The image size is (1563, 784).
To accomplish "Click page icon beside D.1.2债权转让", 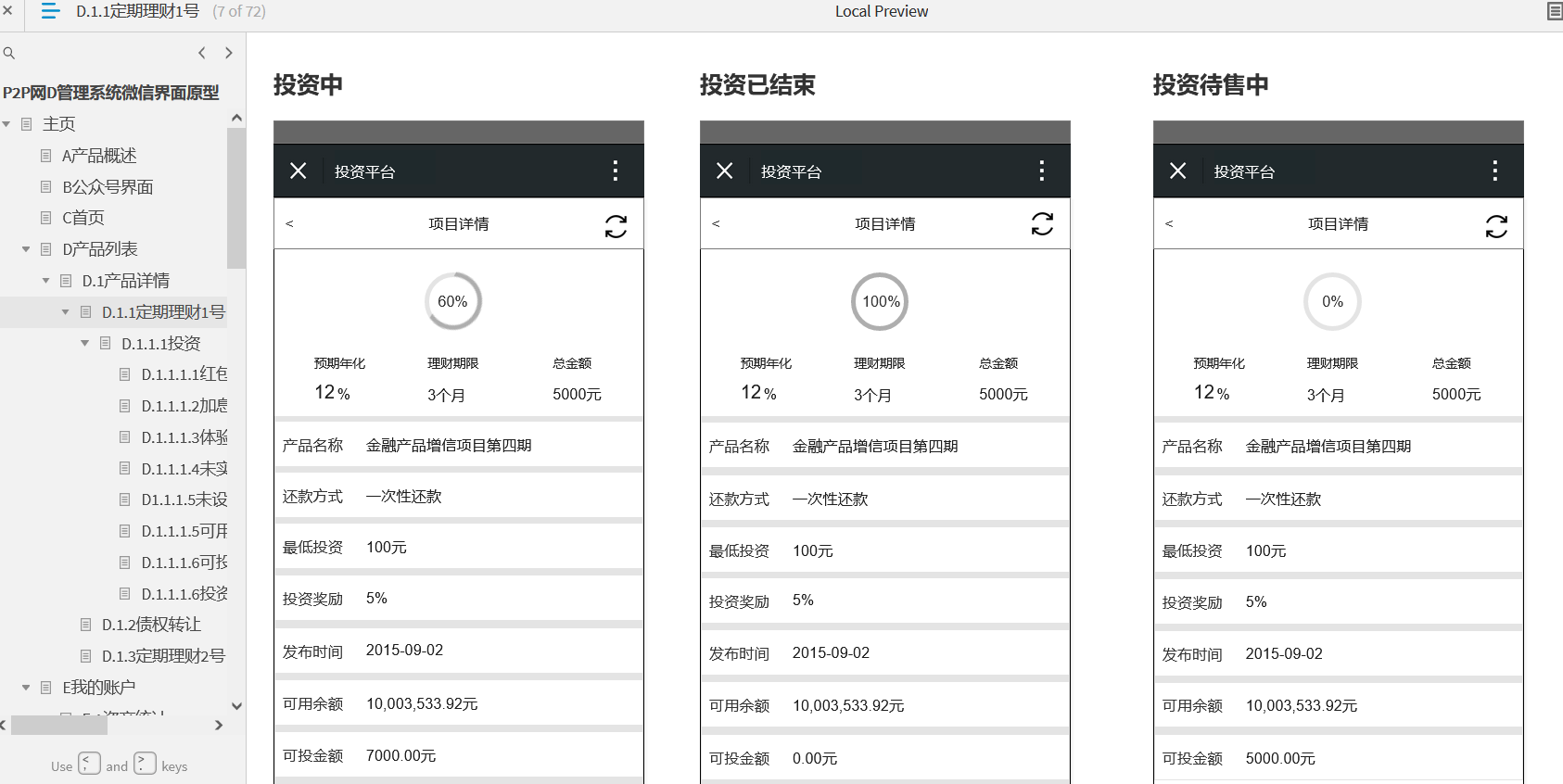I will tap(86, 625).
